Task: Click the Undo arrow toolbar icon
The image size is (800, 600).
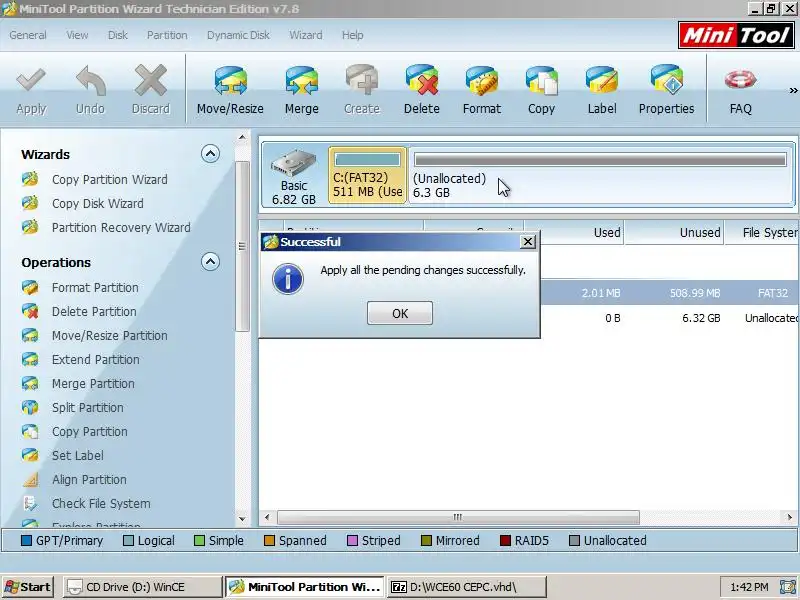Action: pos(91,81)
